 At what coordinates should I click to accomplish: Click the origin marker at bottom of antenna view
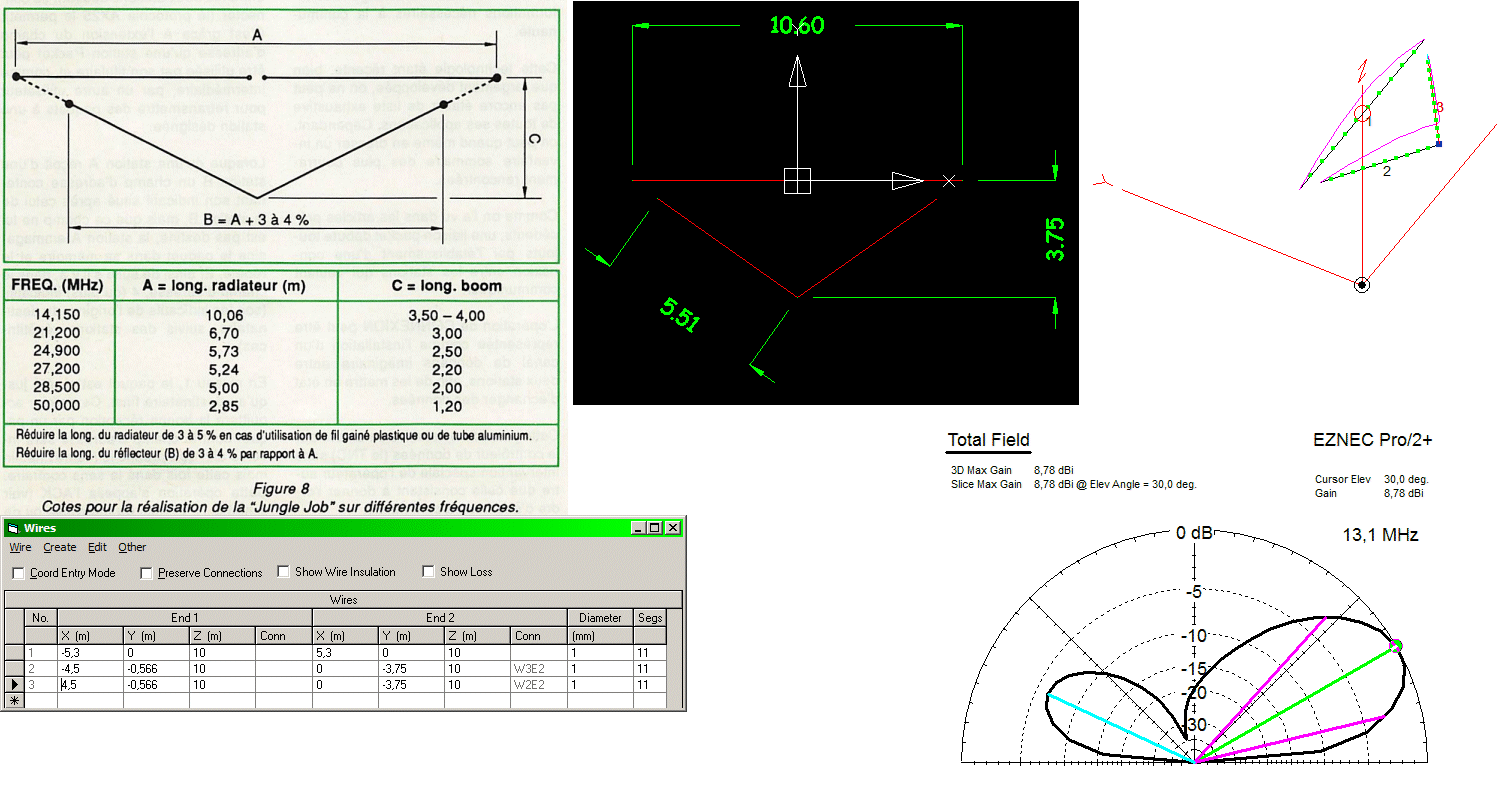coord(1362,285)
